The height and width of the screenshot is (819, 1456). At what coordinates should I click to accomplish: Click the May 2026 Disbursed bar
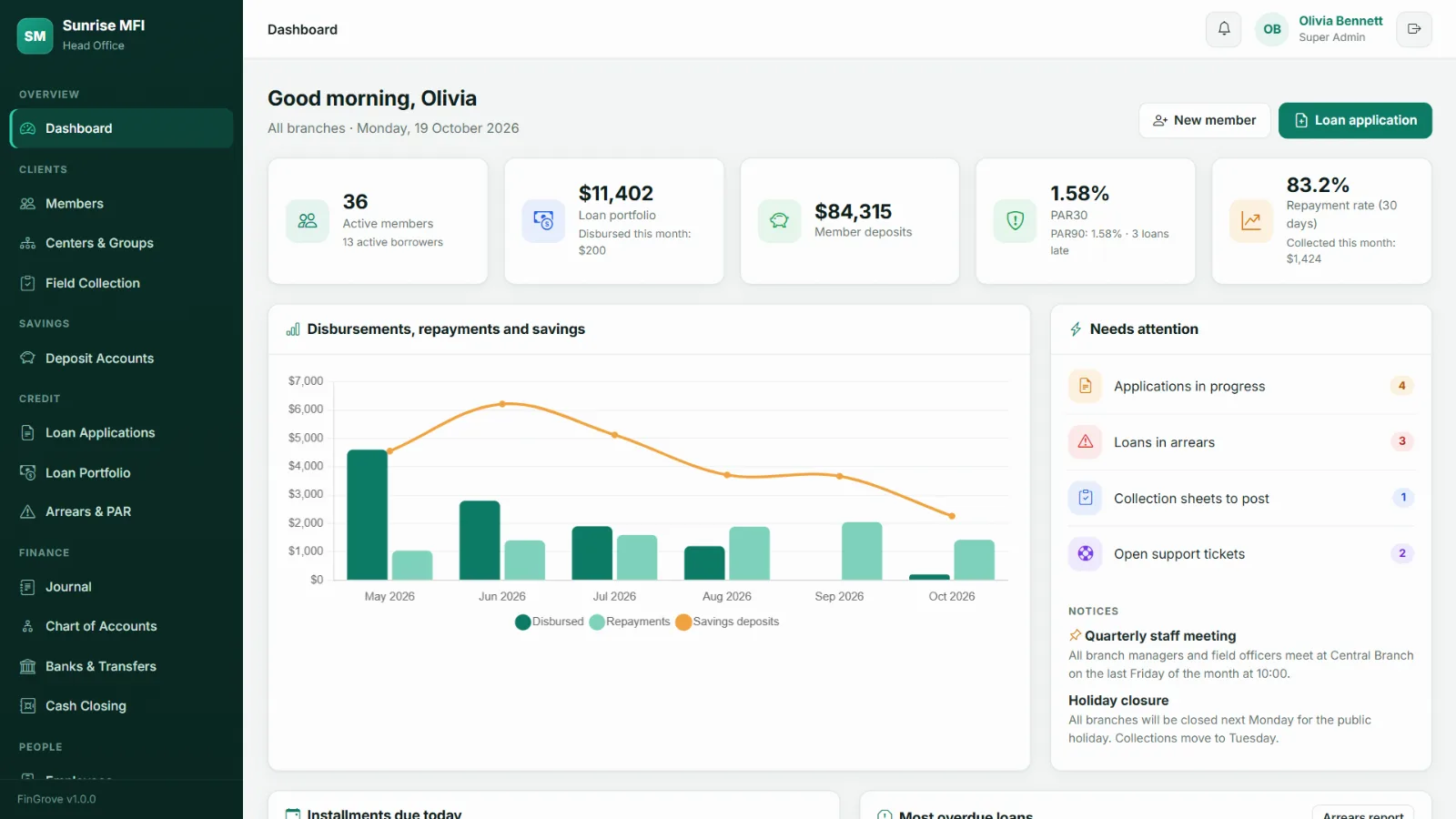[x=367, y=514]
